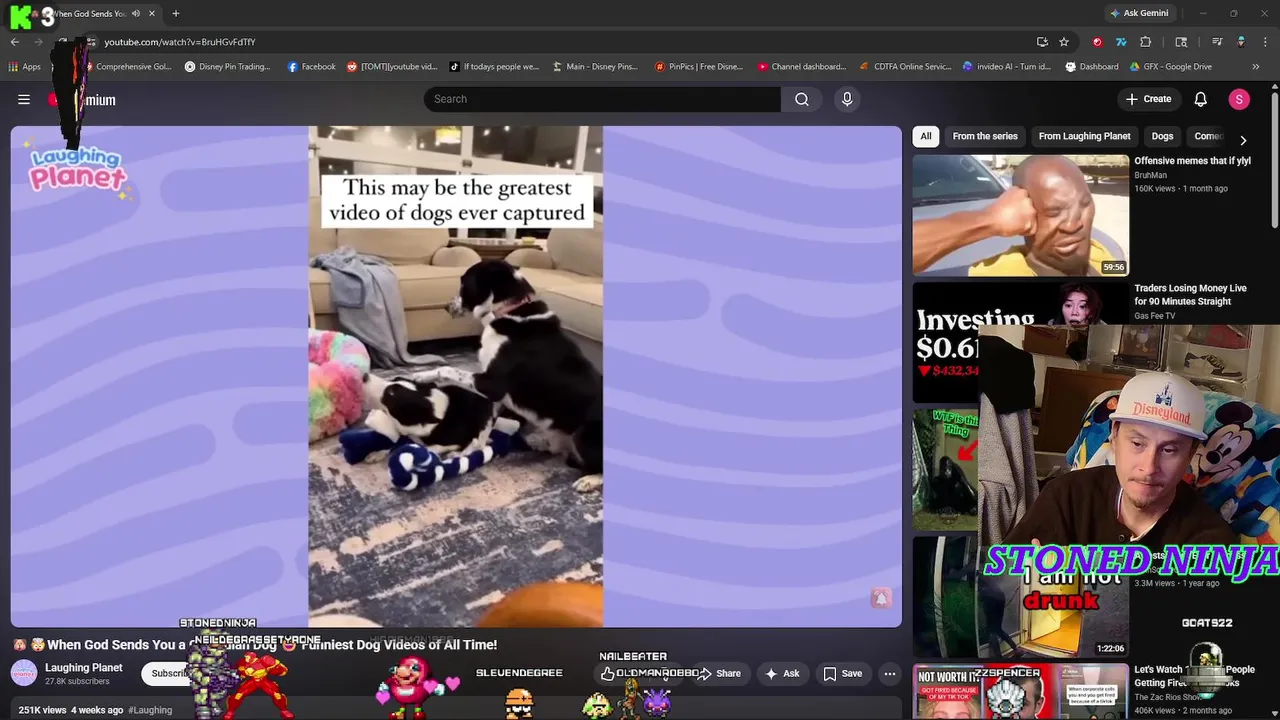The image size is (1280, 720).
Task: Open the CDTFA Online Services bookmark
Action: [905, 67]
